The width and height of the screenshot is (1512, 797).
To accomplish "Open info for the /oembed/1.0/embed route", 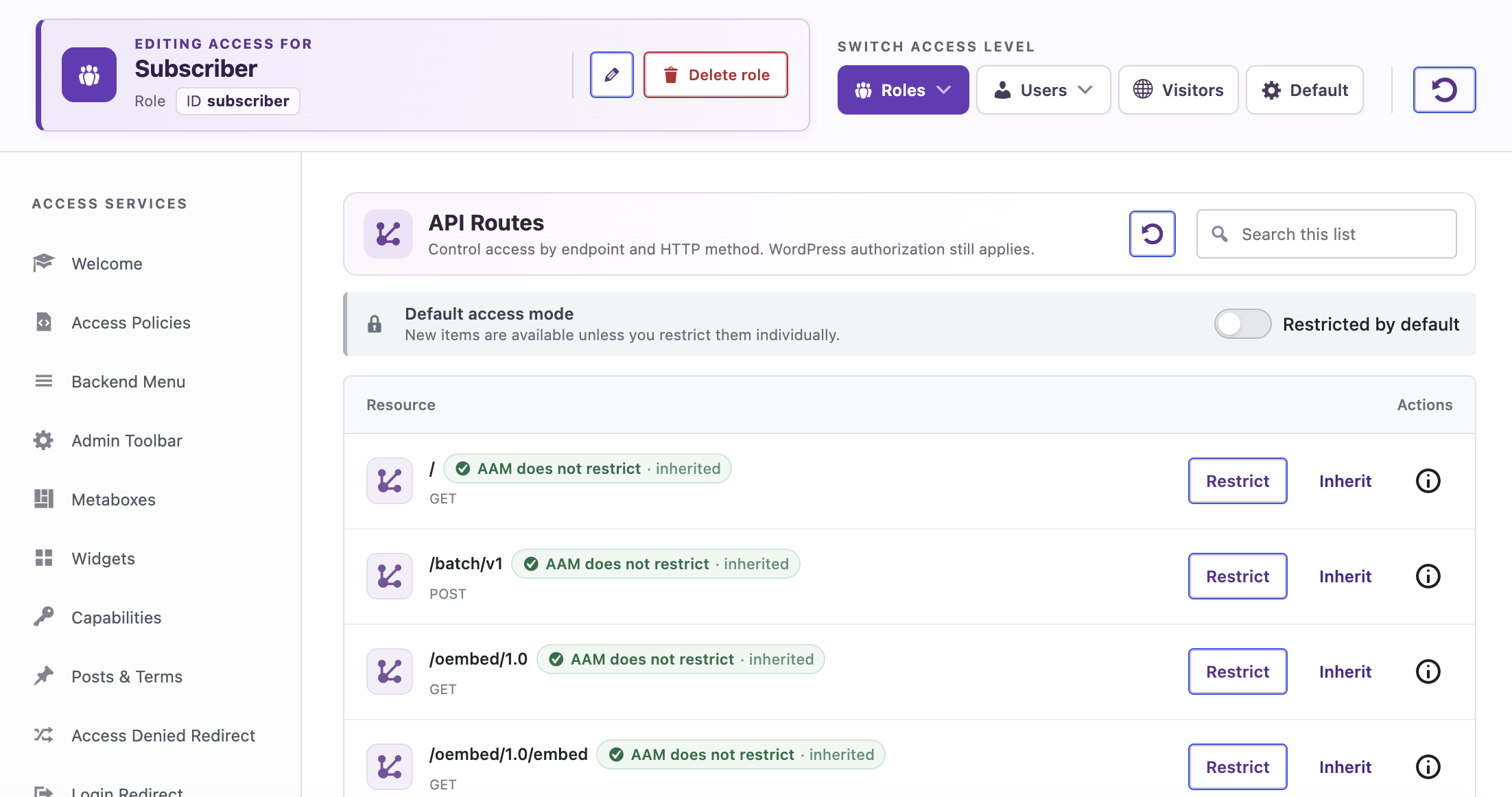I will [x=1428, y=767].
